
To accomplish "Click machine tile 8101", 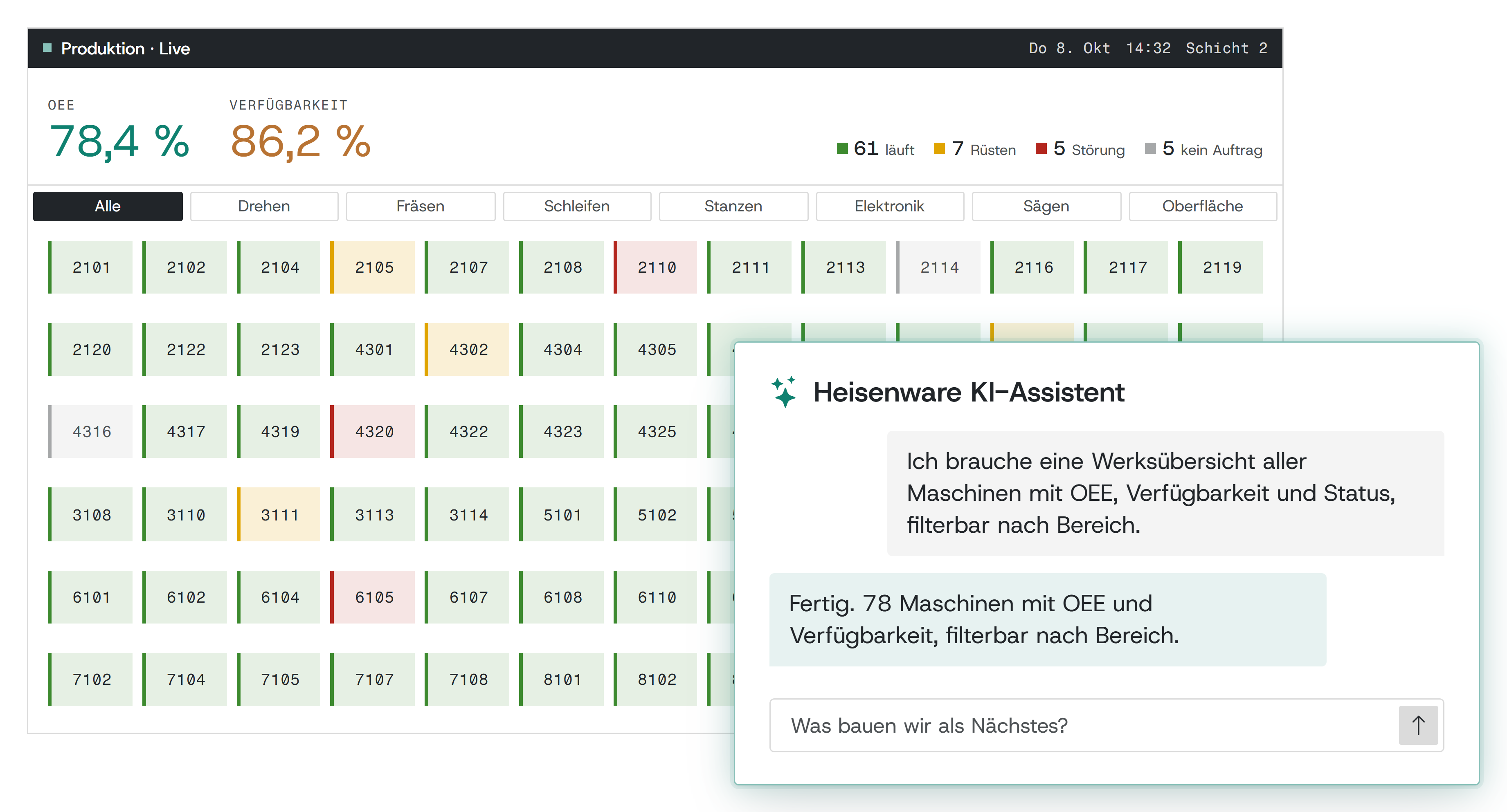I will click(x=561, y=679).
